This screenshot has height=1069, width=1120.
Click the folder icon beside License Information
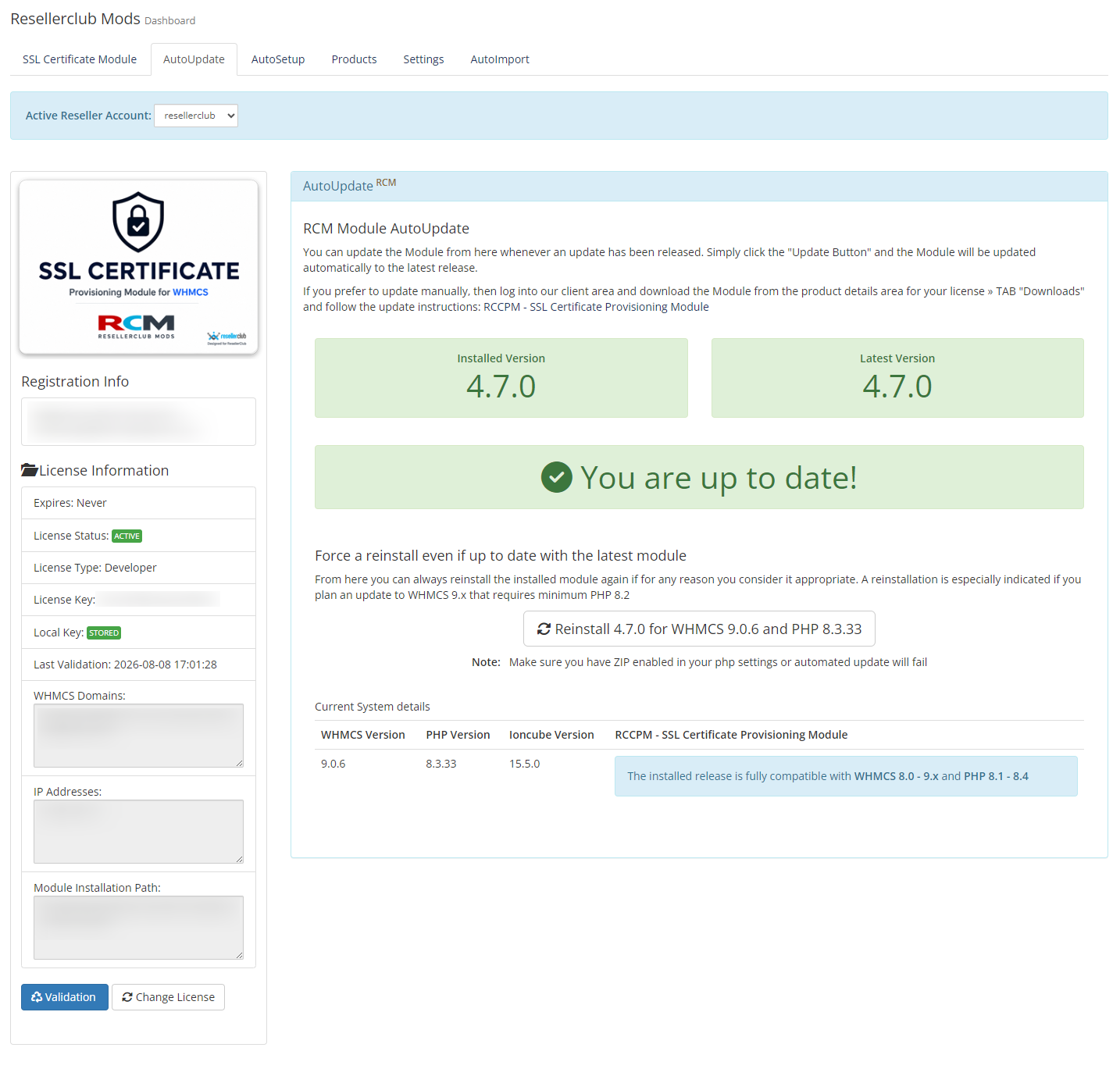[x=30, y=470]
